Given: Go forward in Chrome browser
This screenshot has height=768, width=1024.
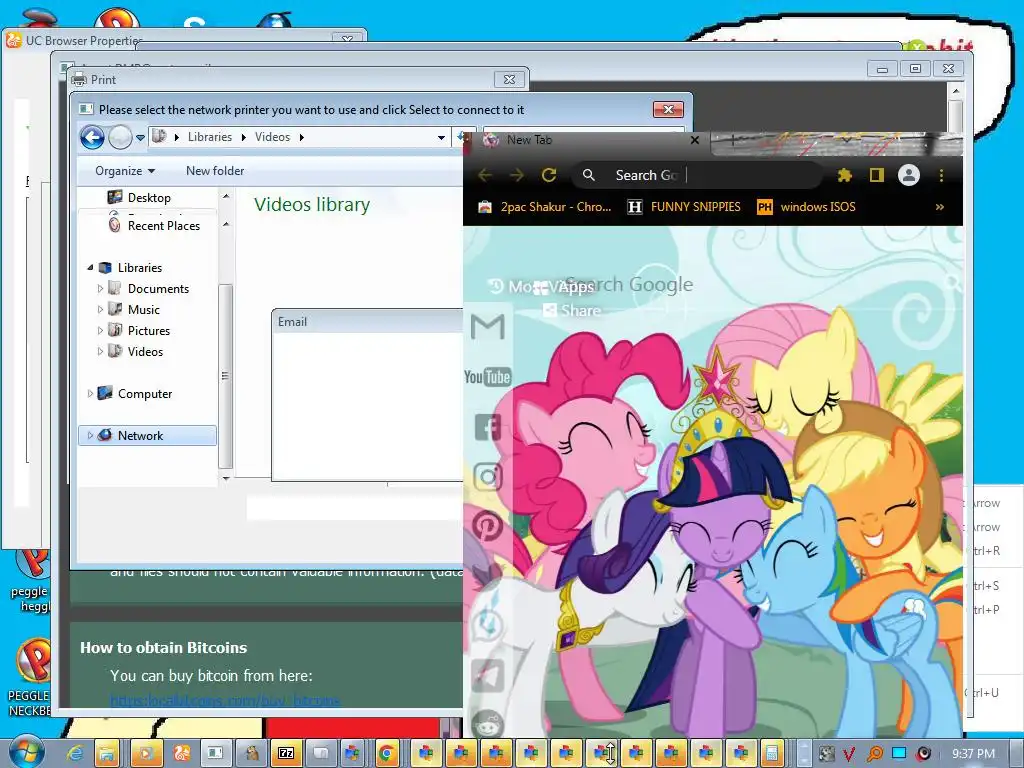Looking at the screenshot, I should coord(517,175).
